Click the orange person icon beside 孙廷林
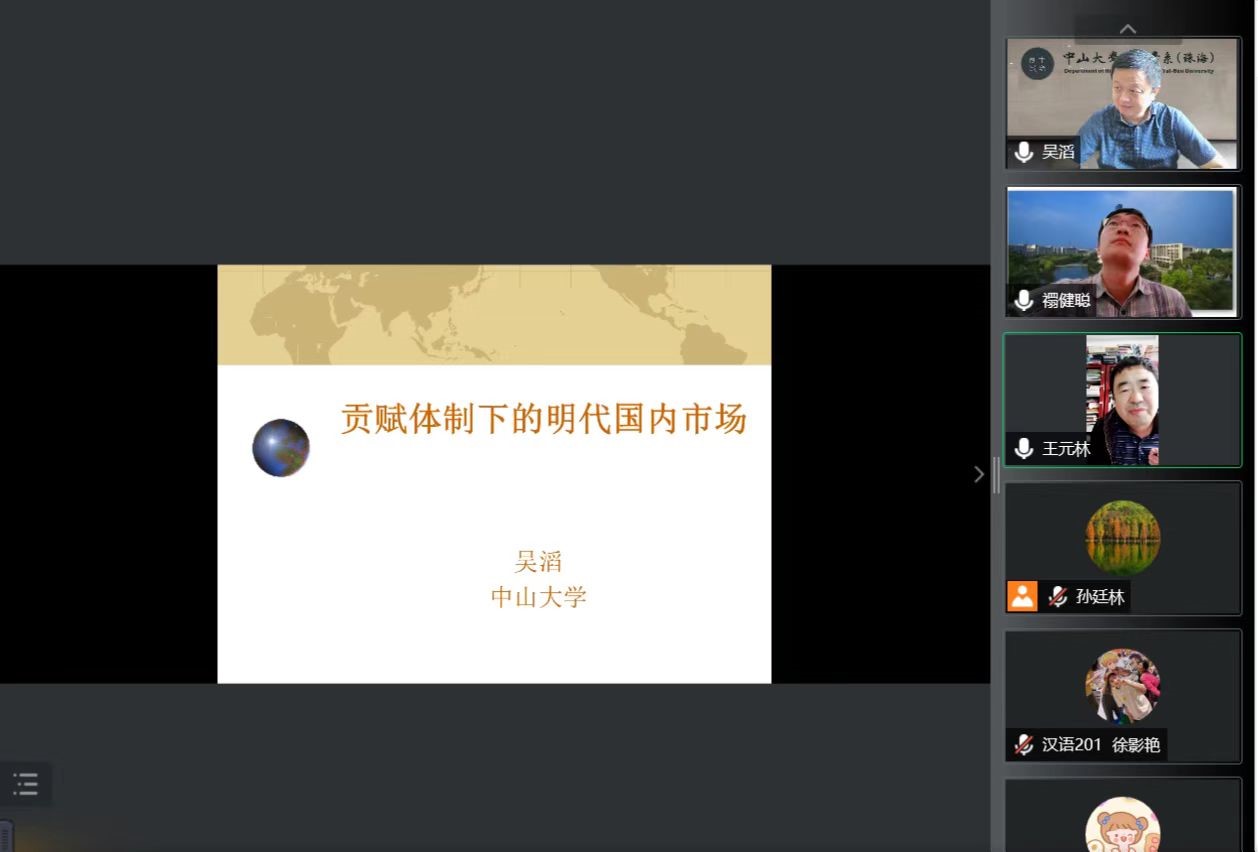1258x852 pixels. 1022,596
